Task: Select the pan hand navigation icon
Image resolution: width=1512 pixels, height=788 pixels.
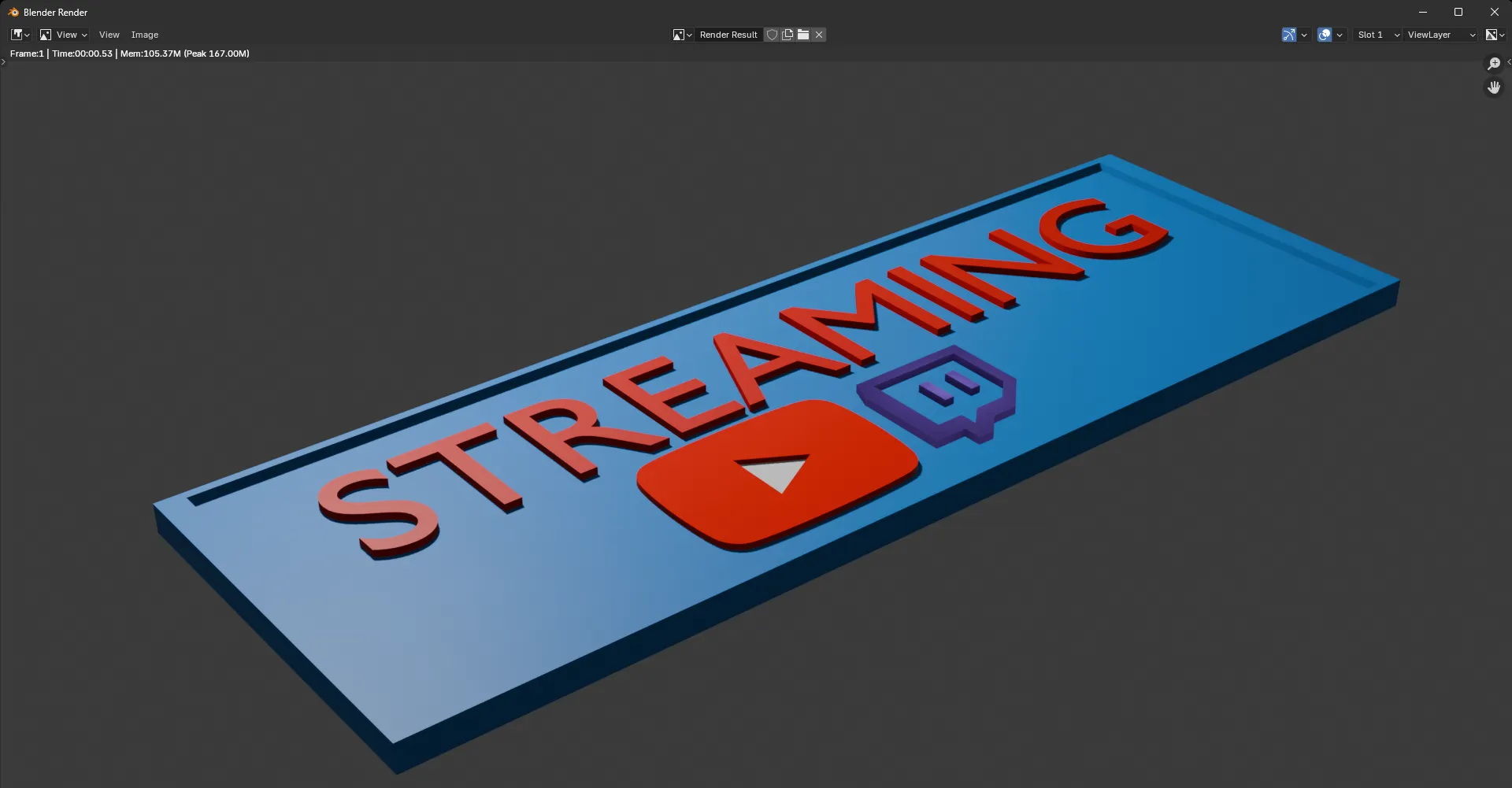Action: coord(1493,87)
